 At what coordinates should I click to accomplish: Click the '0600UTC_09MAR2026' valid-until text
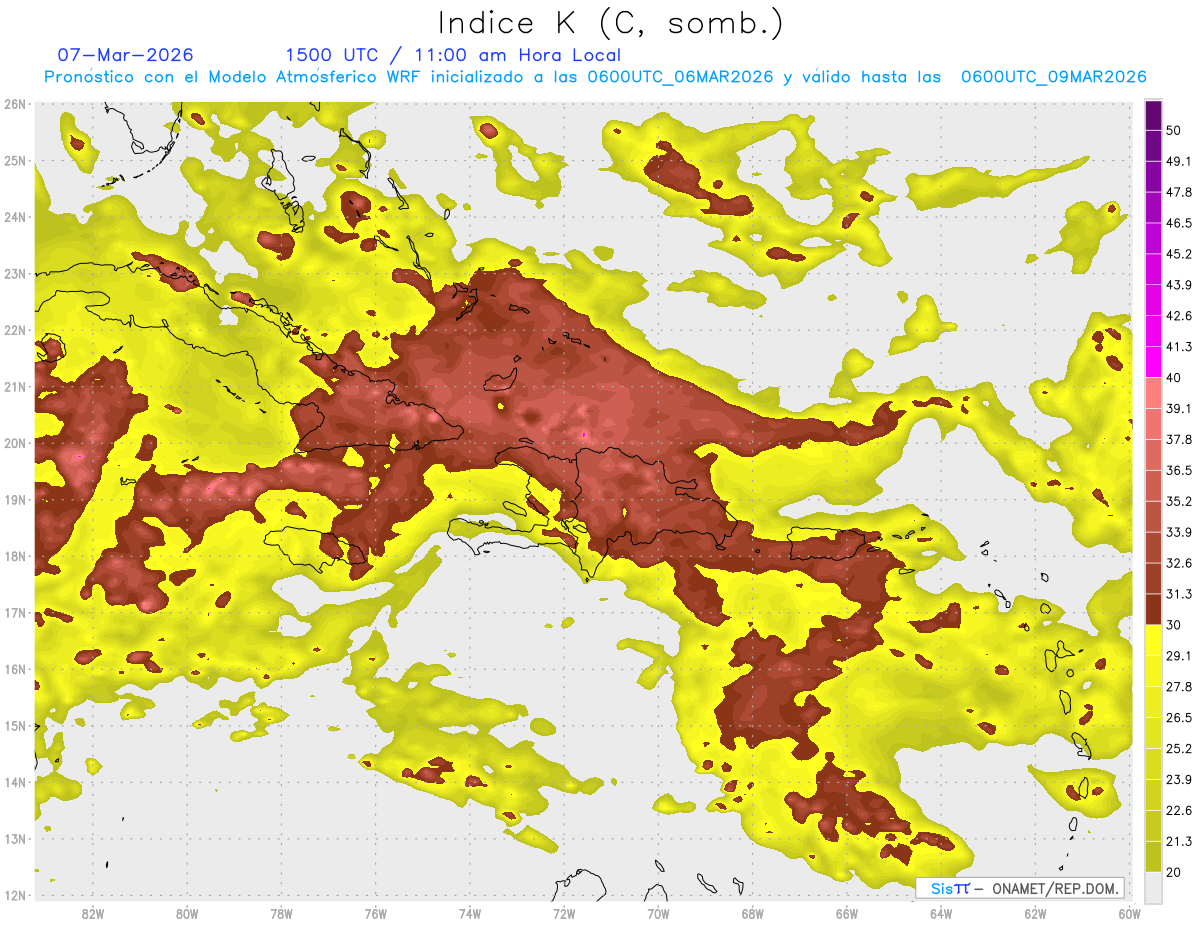point(1053,77)
